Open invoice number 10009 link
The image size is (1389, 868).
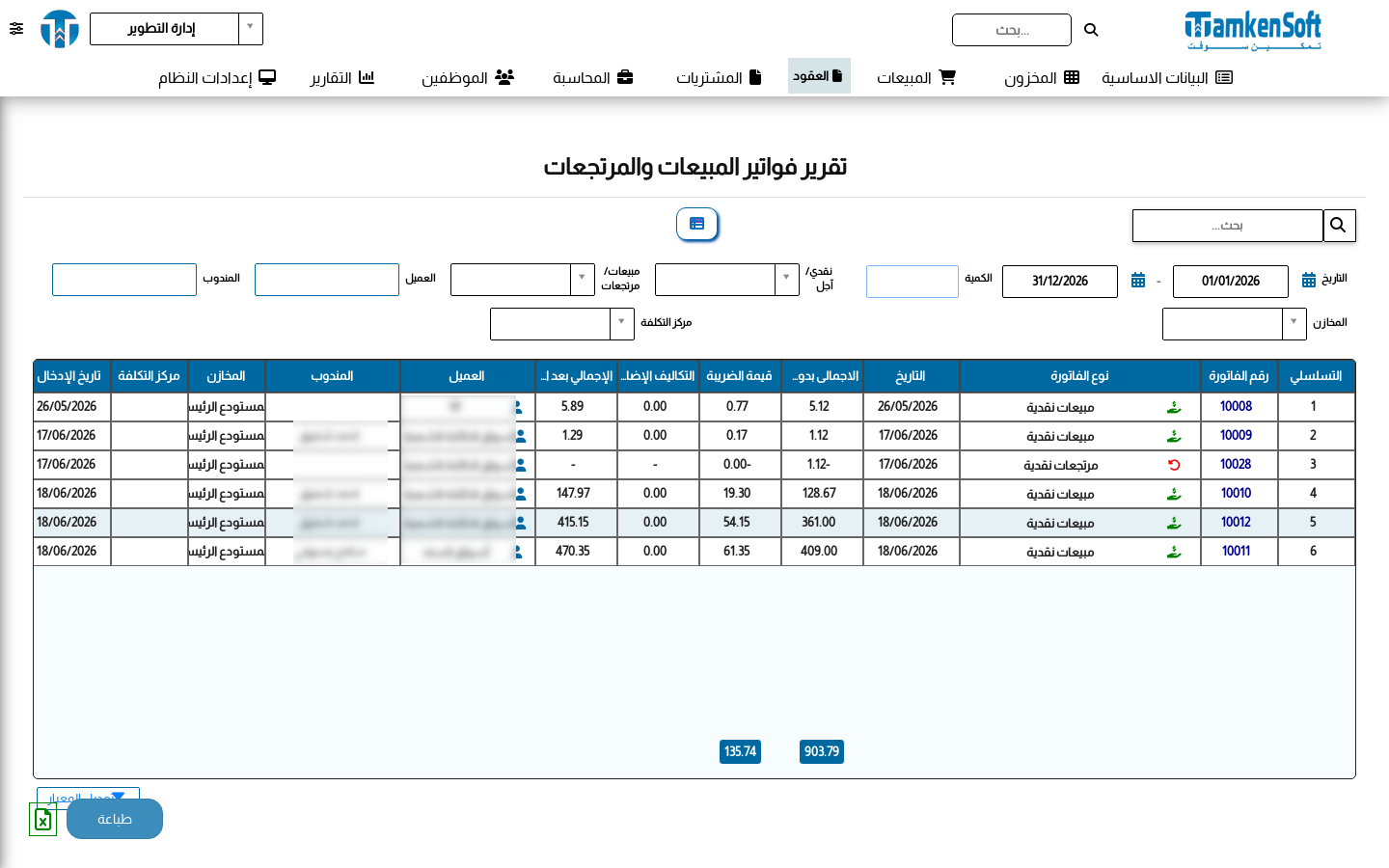[1236, 436]
